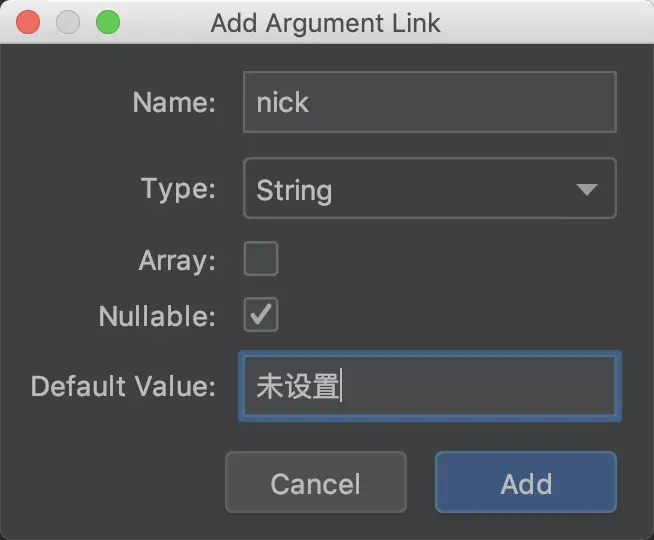The width and height of the screenshot is (654, 540).
Task: Confirm with the Add button
Action: point(526,482)
